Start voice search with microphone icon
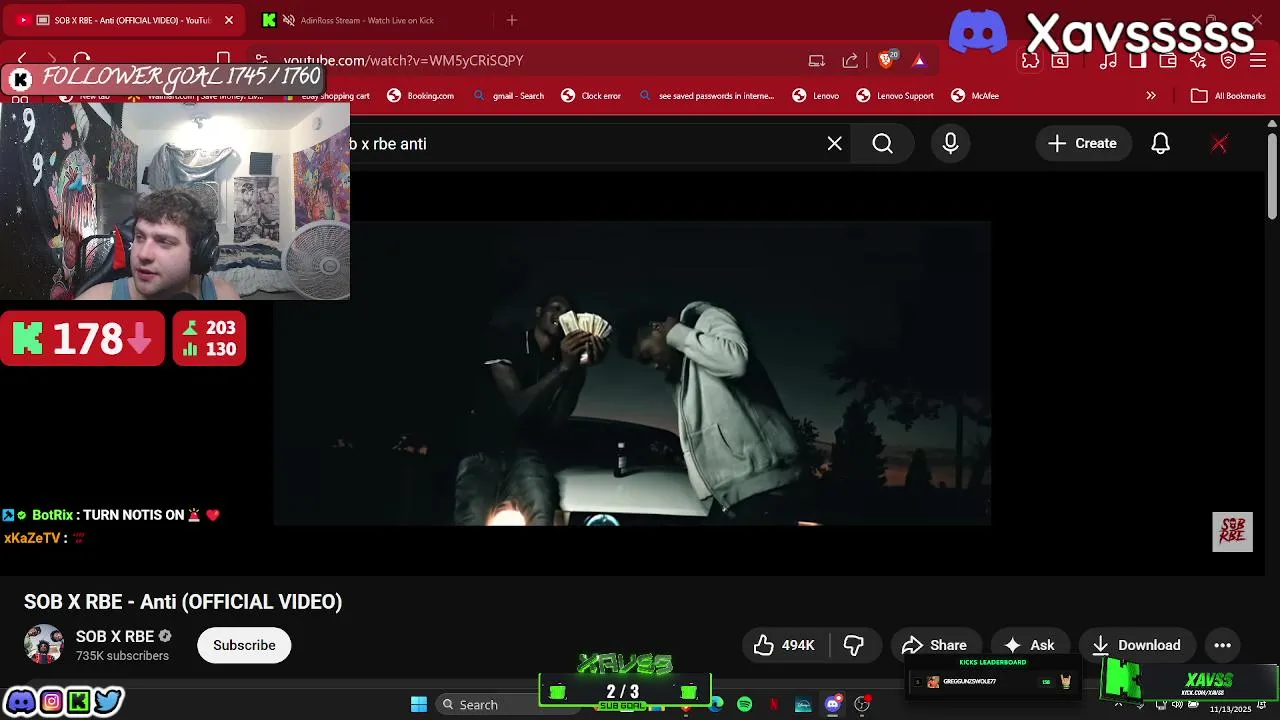Image resolution: width=1280 pixels, height=720 pixels. pyautogui.click(x=950, y=144)
